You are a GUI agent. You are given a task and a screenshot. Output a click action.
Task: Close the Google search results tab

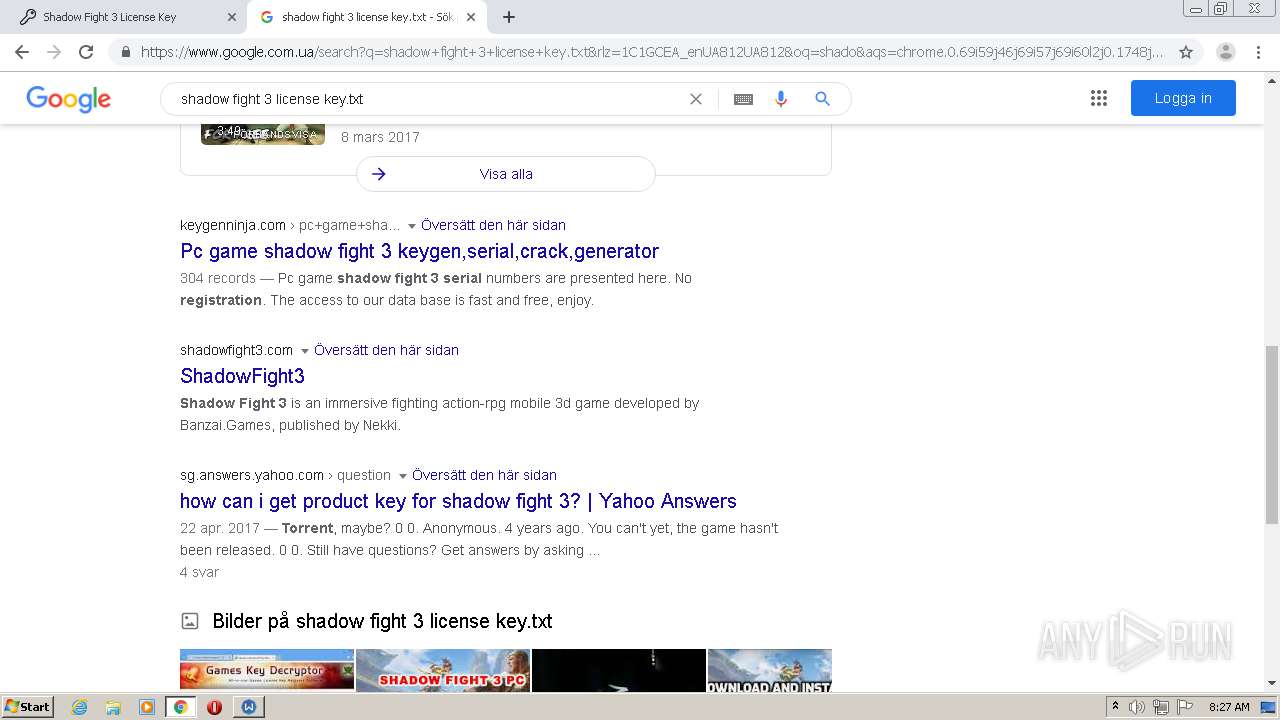point(471,17)
